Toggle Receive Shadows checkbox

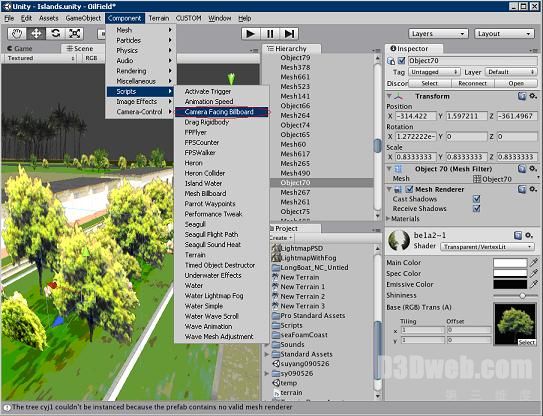(477, 209)
